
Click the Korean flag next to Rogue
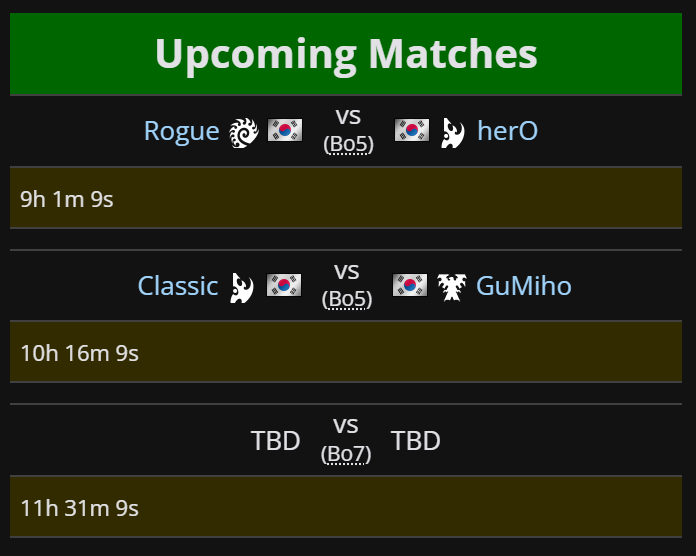(x=285, y=130)
